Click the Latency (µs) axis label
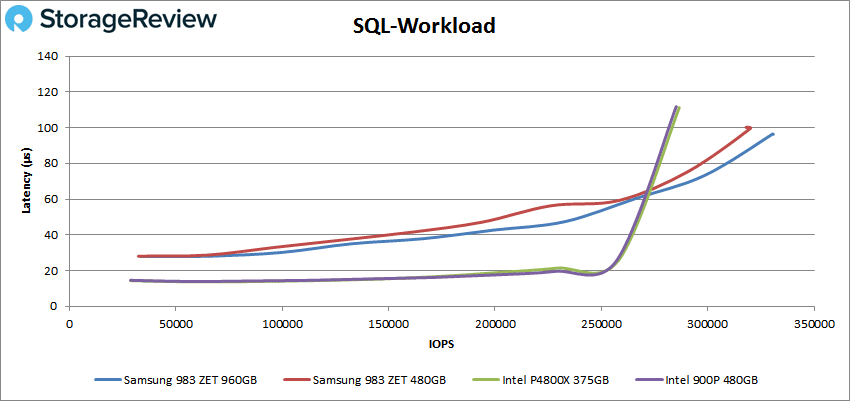The image size is (850, 401). (27, 180)
